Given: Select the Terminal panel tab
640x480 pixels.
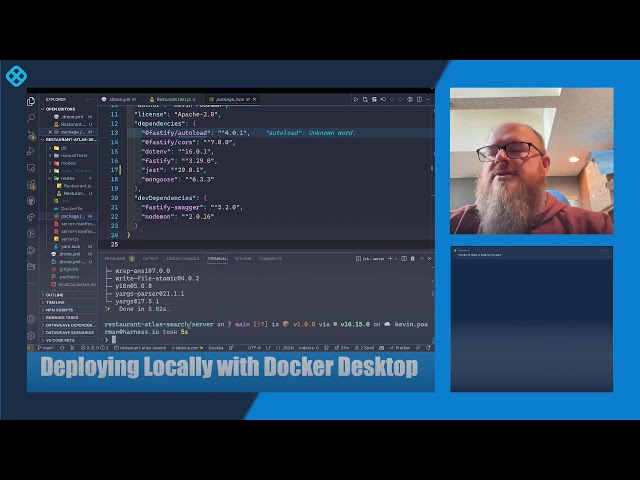Looking at the screenshot, I should pyautogui.click(x=217, y=259).
